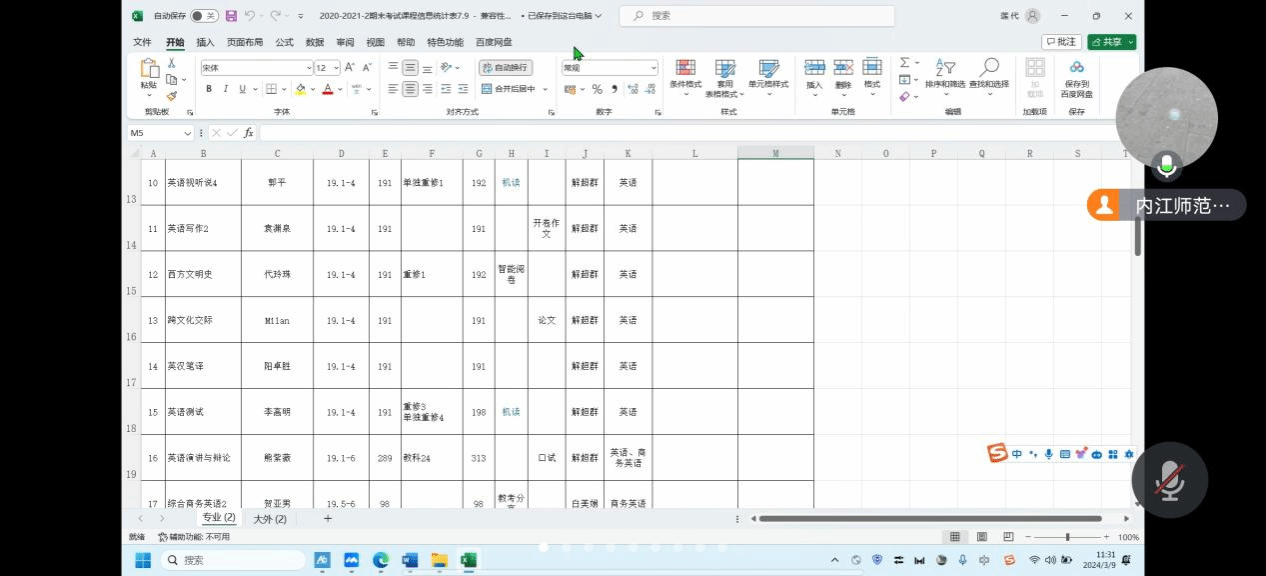
Task: Toggle Wrap Text (自动换行)
Action: [505, 68]
